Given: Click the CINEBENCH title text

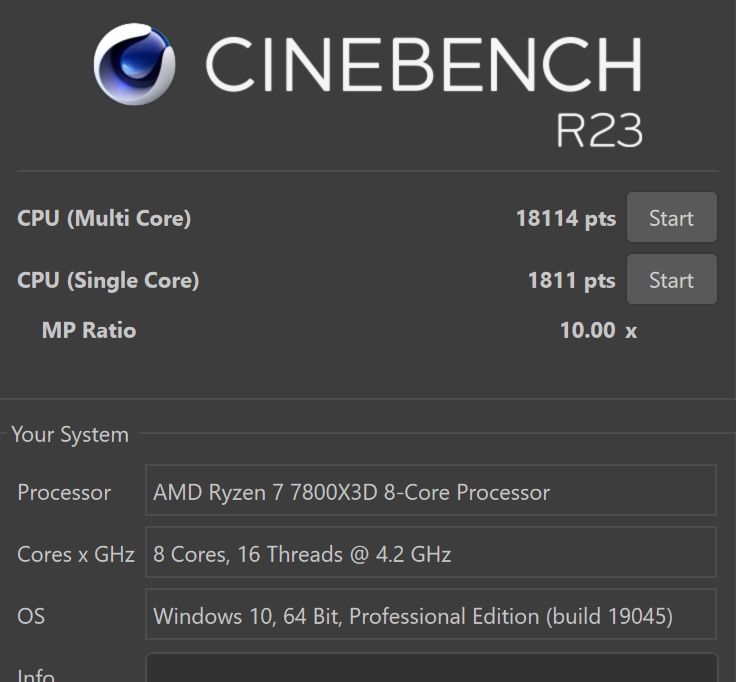Looking at the screenshot, I should (424, 64).
